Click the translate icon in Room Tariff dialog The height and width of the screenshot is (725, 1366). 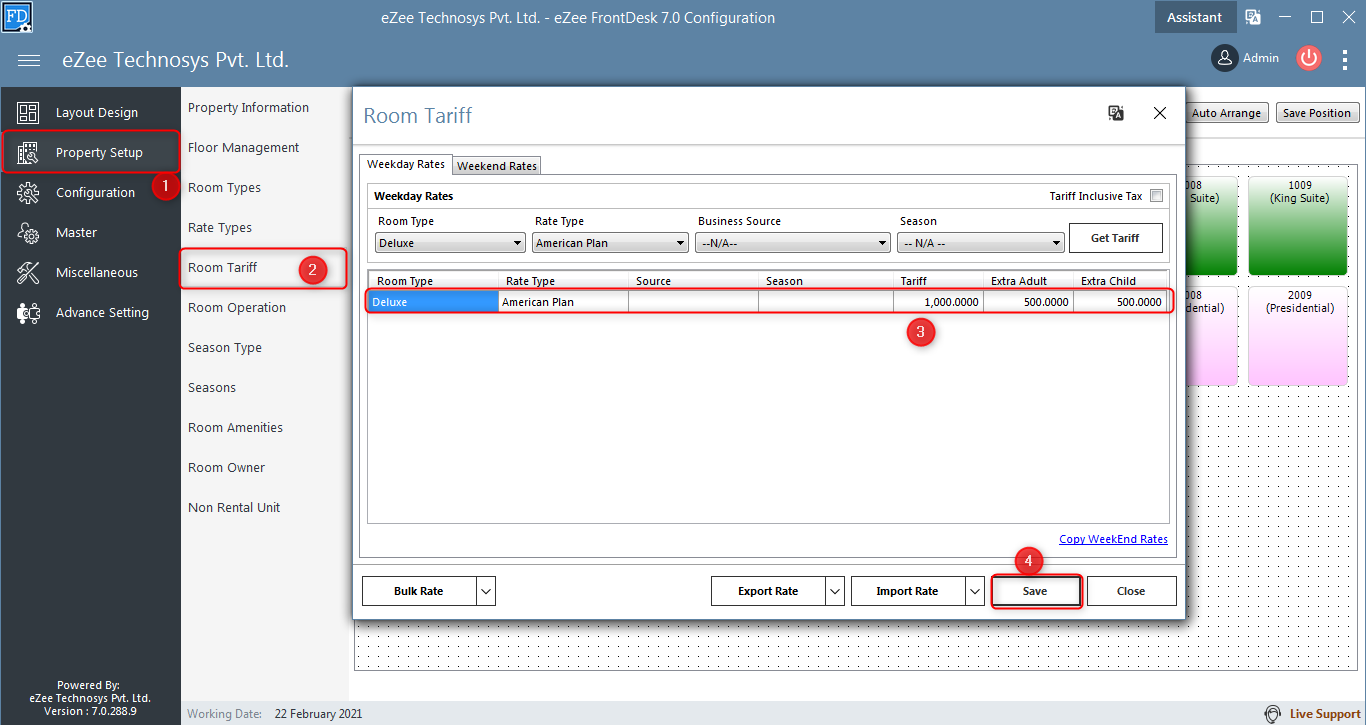coord(1116,113)
